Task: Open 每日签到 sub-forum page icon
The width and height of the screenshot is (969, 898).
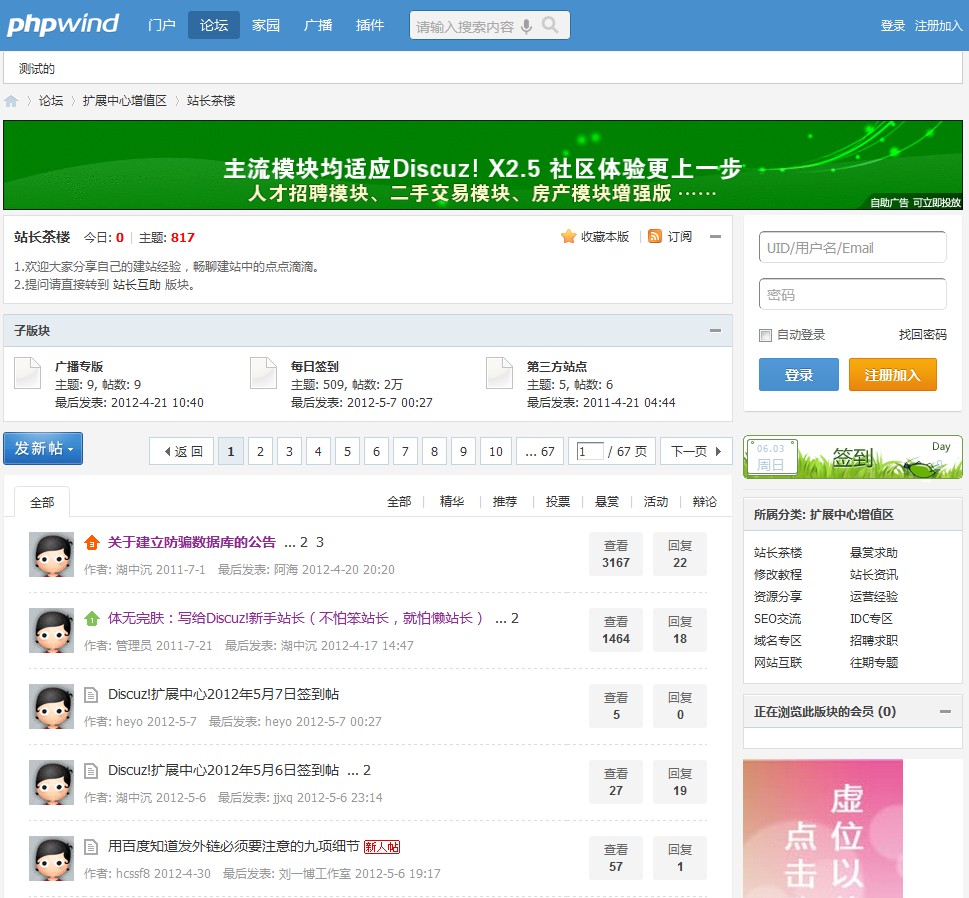Action: 263,373
